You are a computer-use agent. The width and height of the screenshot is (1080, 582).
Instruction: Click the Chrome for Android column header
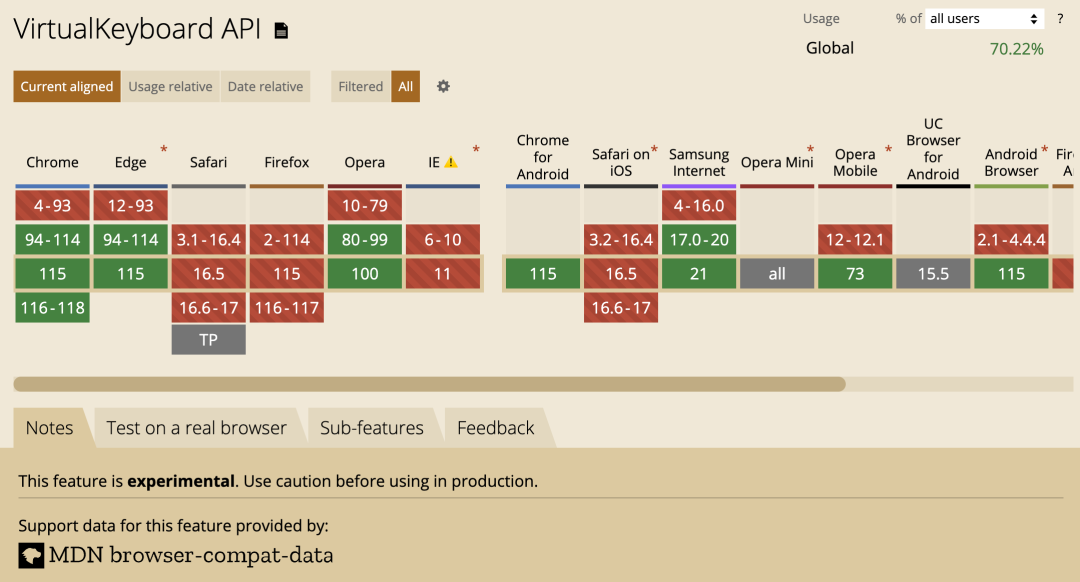[x=543, y=157]
